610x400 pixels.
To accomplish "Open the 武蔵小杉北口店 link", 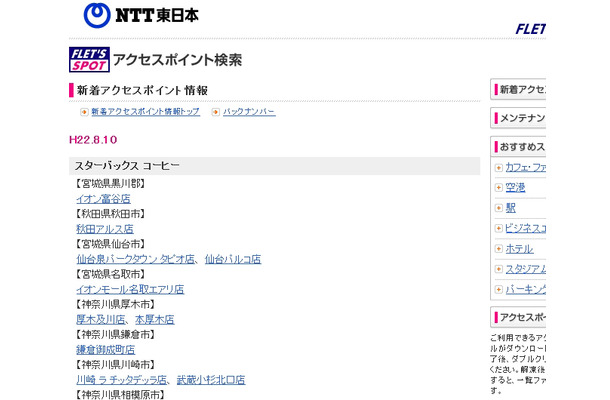I will (x=211, y=380).
